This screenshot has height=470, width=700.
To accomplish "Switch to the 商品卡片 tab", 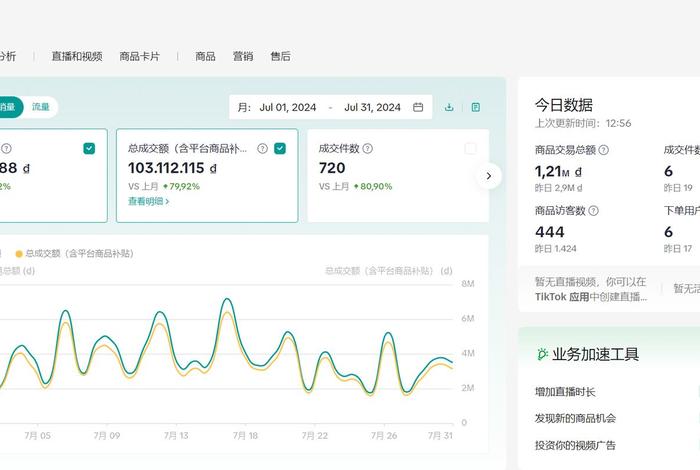I will [139, 56].
